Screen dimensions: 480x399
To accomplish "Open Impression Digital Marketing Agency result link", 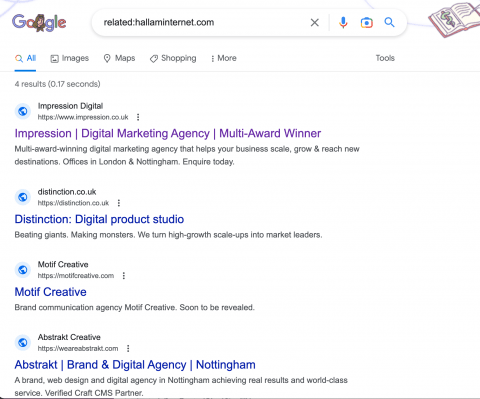I will tap(168, 133).
